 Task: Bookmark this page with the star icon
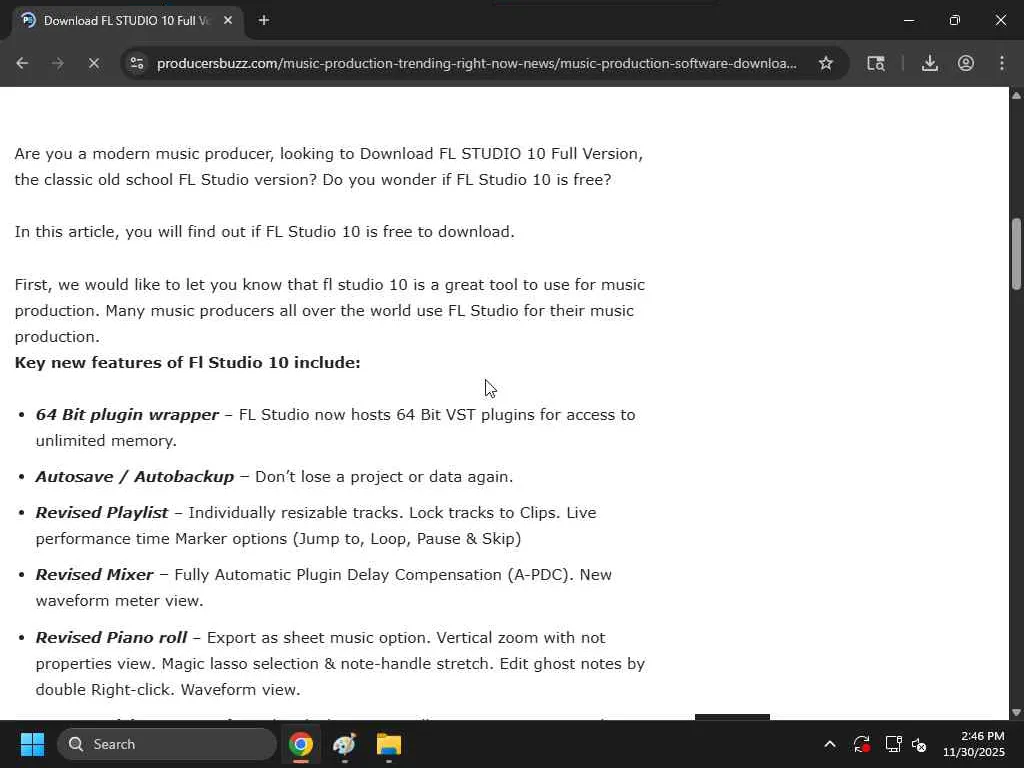click(825, 63)
